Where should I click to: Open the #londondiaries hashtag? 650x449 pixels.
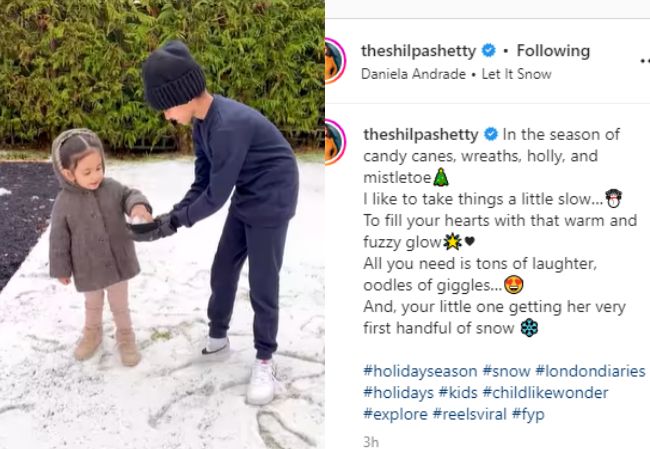coord(590,371)
